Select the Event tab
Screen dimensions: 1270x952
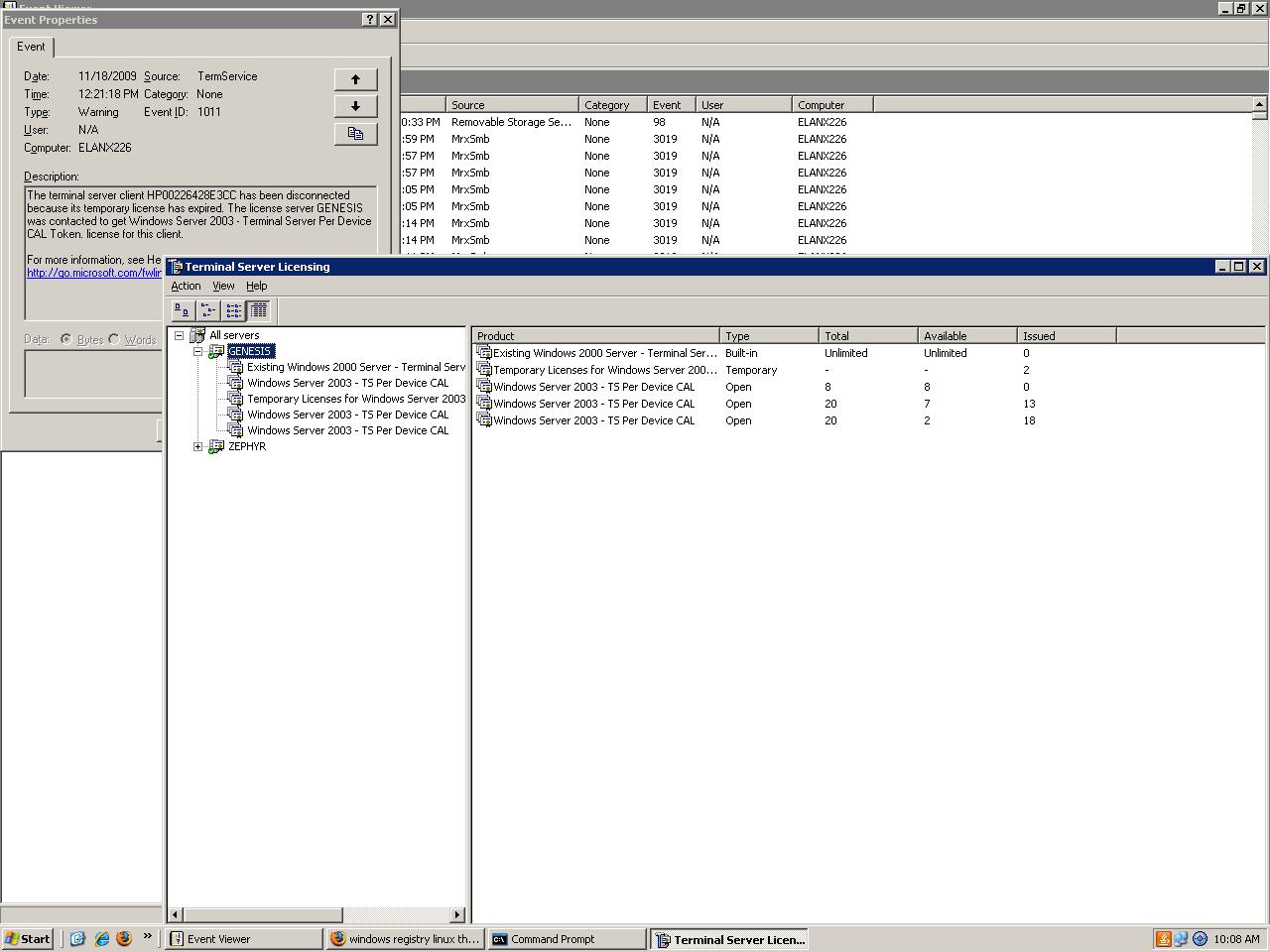pyautogui.click(x=31, y=47)
